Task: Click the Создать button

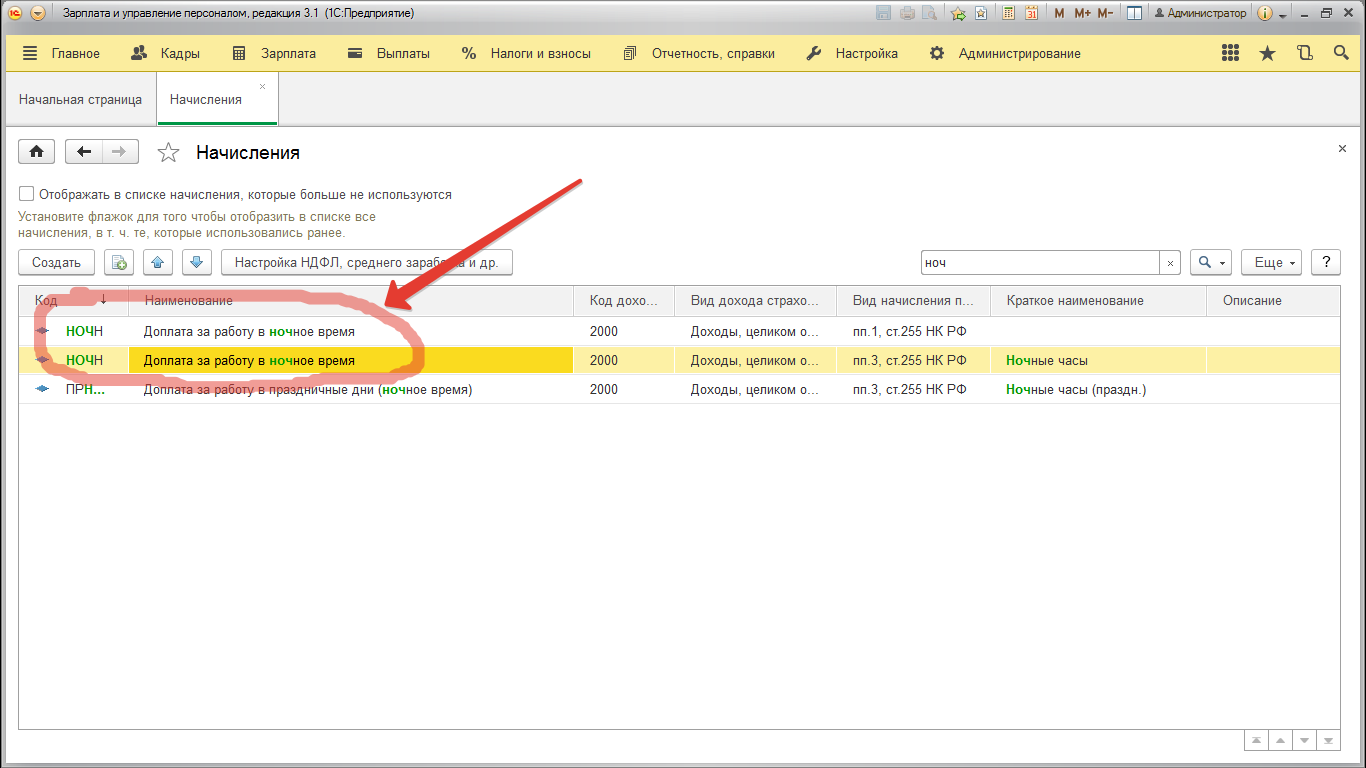Action: tap(56, 263)
